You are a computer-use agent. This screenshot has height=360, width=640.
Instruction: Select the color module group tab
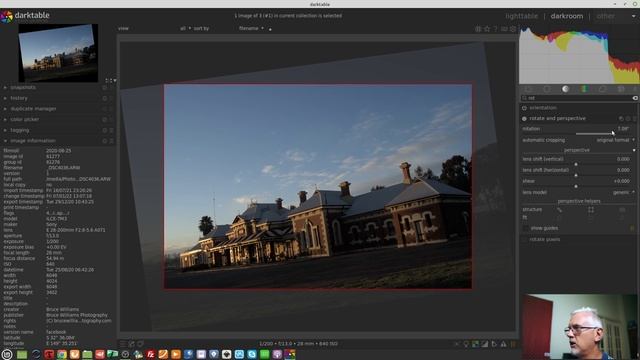coord(584,89)
